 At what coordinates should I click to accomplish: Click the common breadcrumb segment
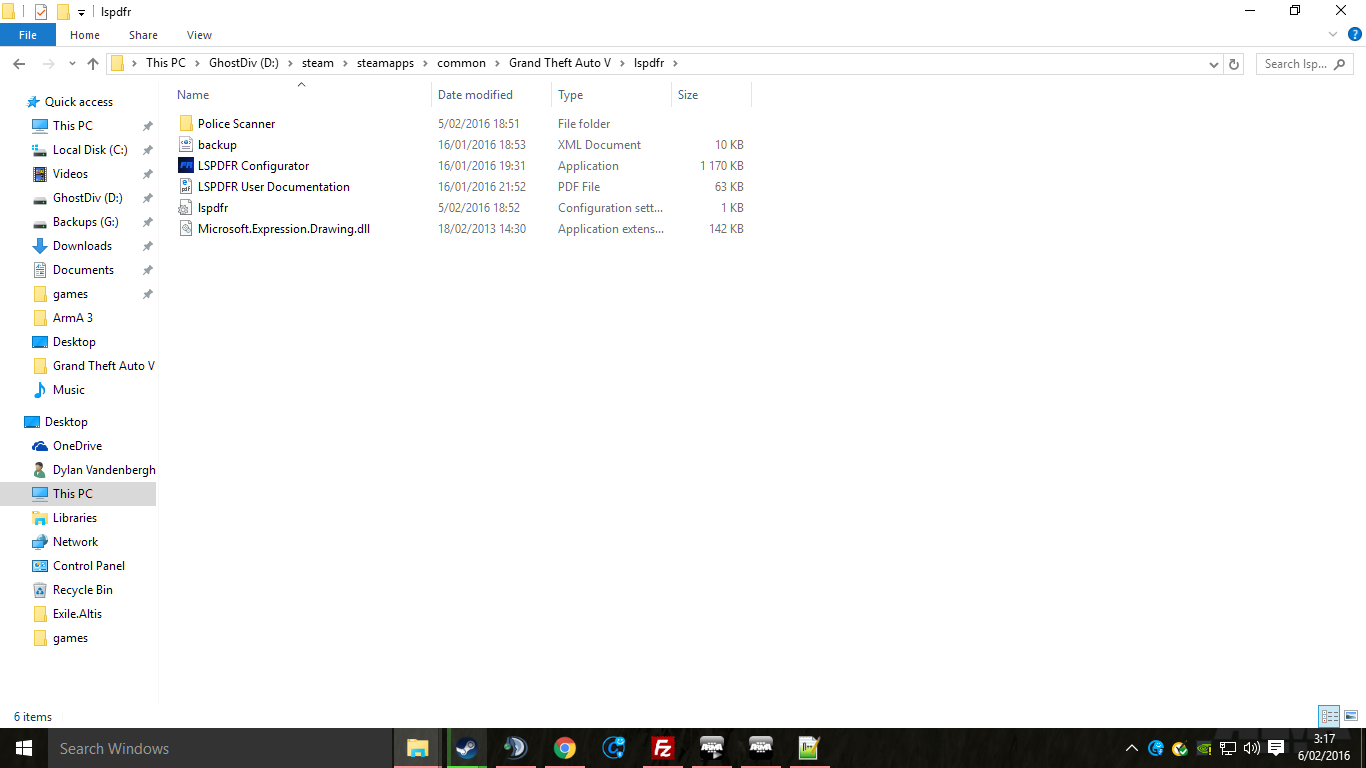[x=461, y=63]
